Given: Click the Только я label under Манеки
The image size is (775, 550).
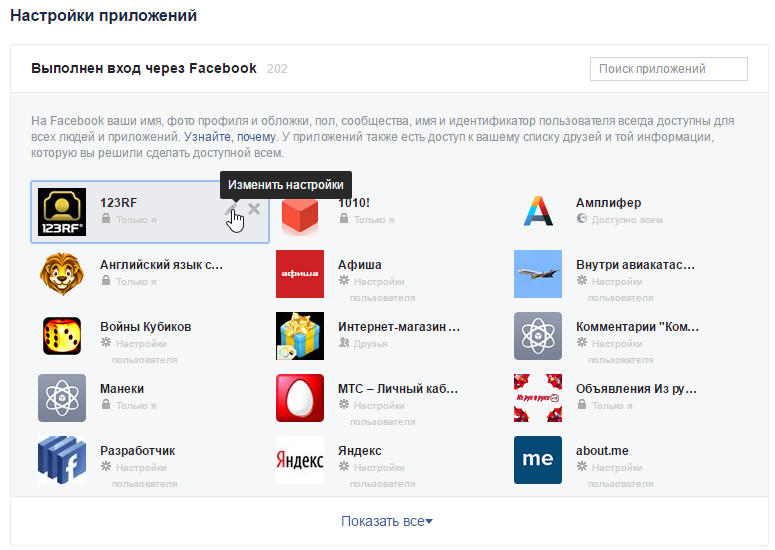Looking at the screenshot, I should point(136,406).
